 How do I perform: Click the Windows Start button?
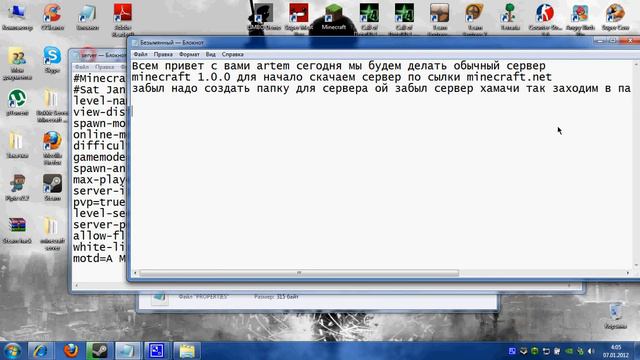tap(12, 351)
